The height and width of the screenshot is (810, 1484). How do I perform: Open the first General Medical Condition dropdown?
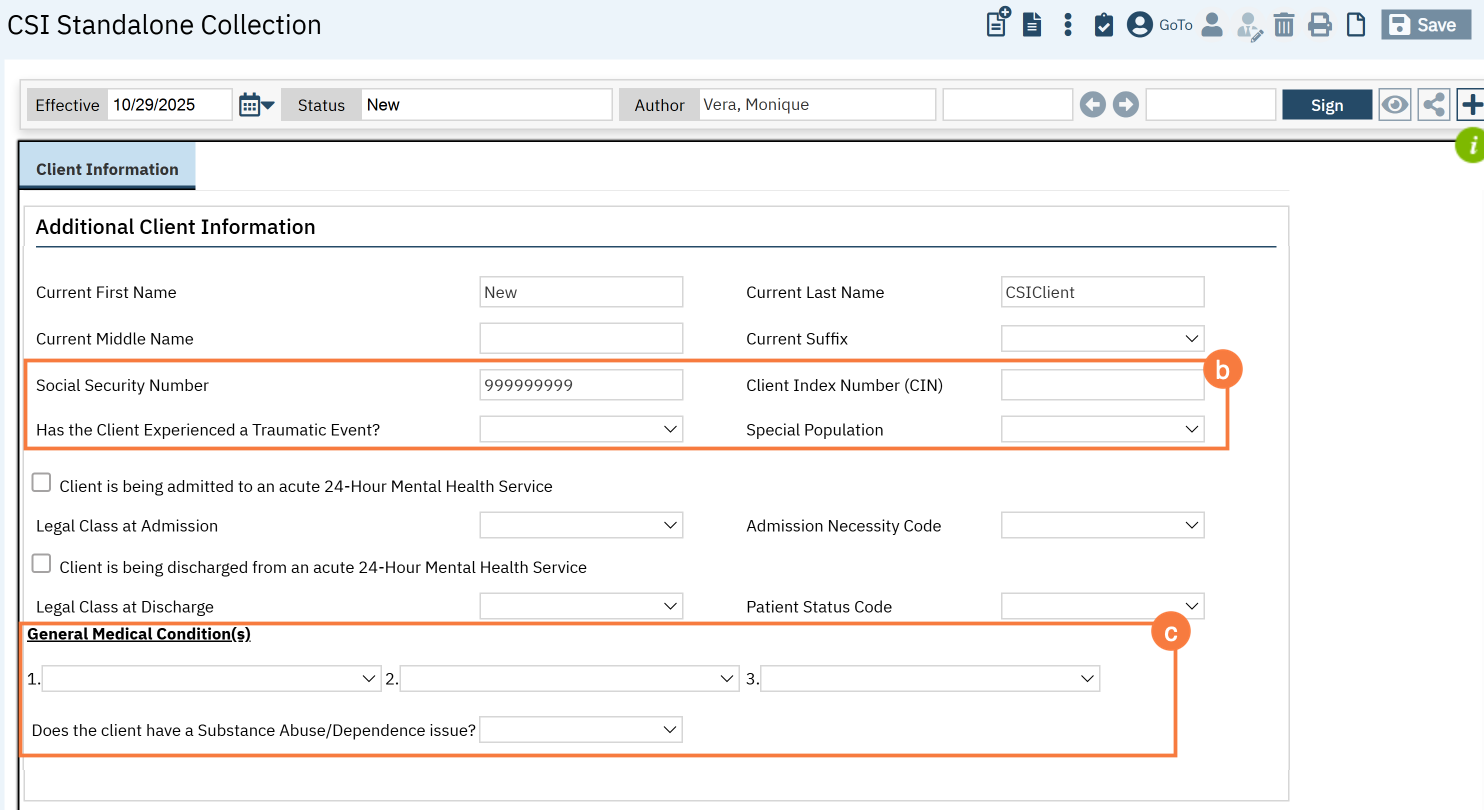pyautogui.click(x=211, y=679)
